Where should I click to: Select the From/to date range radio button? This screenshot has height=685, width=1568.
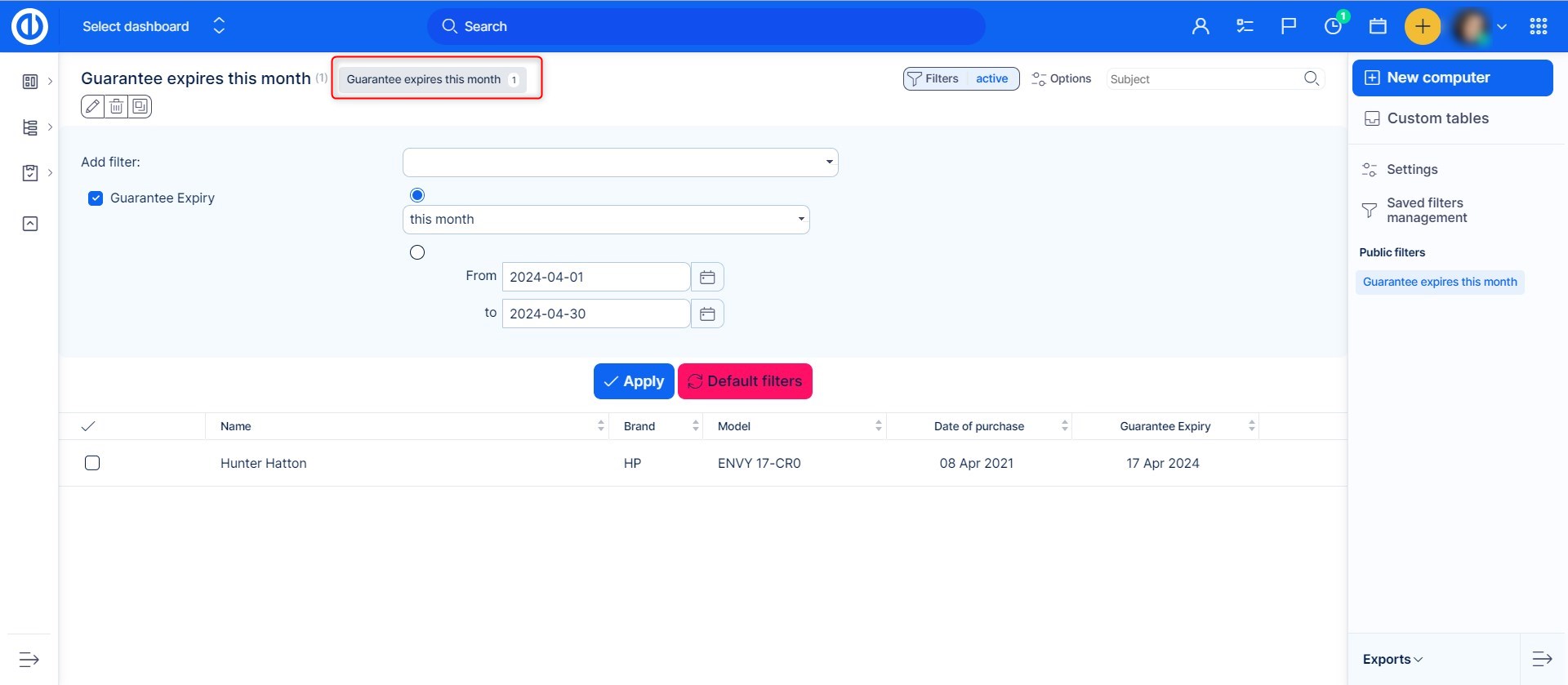(x=417, y=252)
